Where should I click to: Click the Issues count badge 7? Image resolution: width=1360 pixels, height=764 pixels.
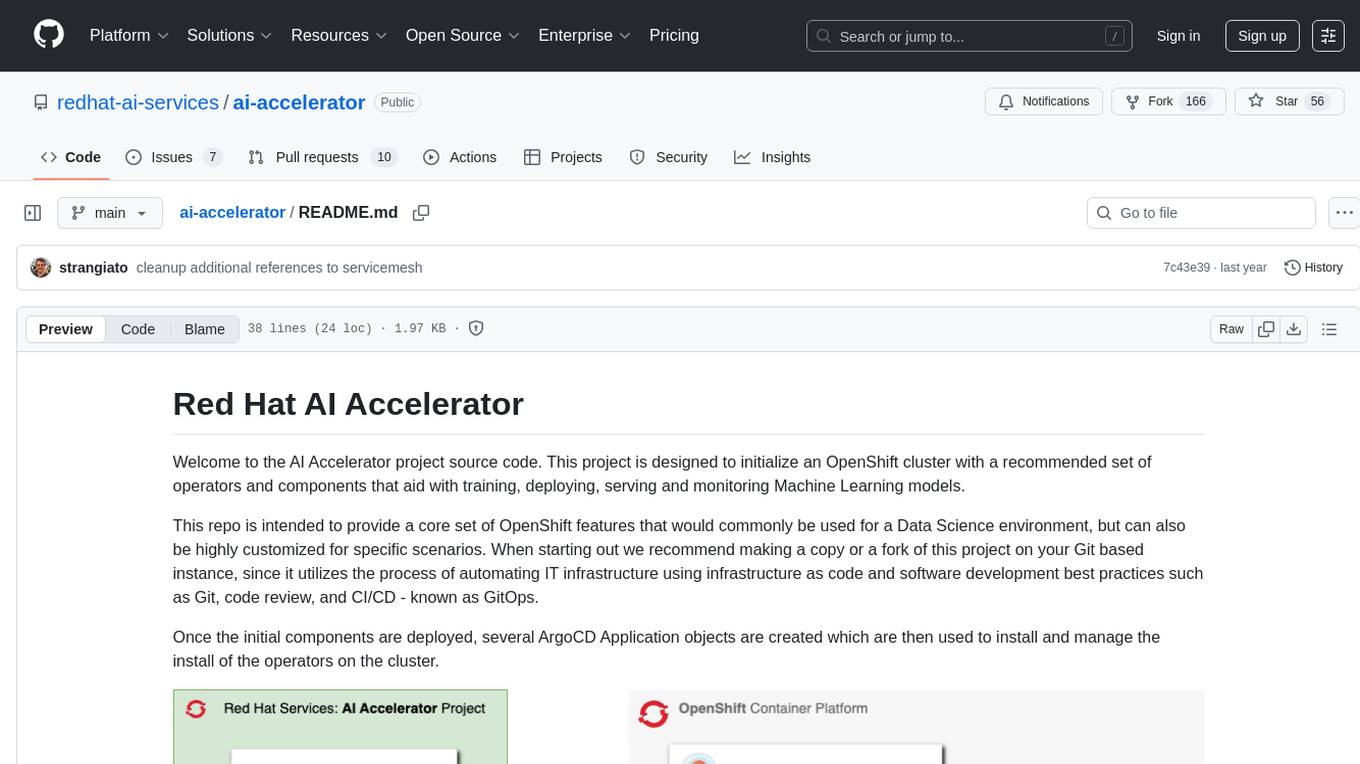(211, 157)
